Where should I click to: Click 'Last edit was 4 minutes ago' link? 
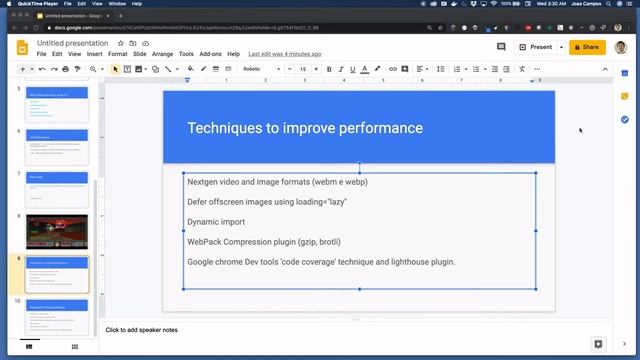(285, 54)
